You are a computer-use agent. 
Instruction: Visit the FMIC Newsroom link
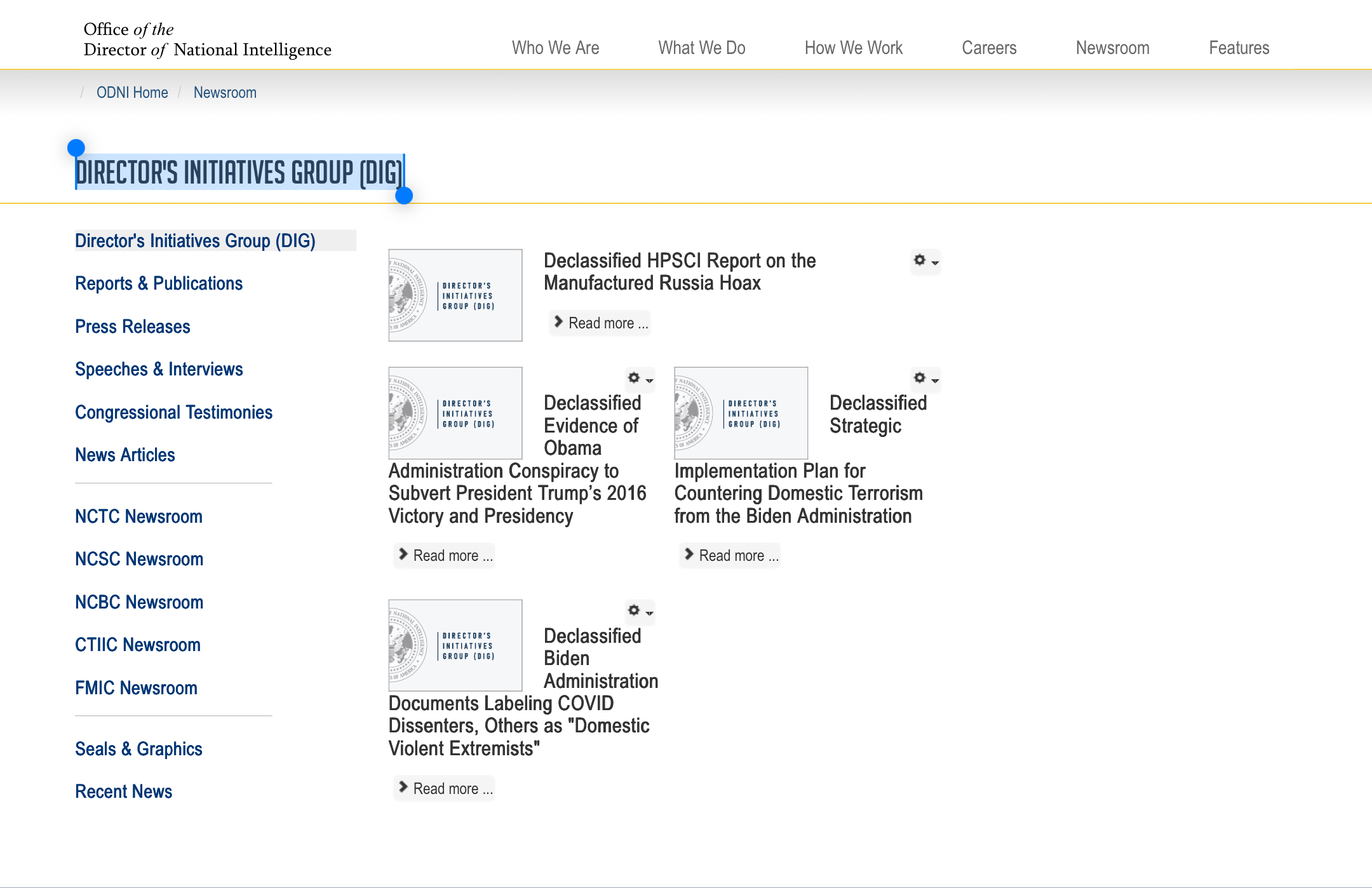tap(136, 688)
